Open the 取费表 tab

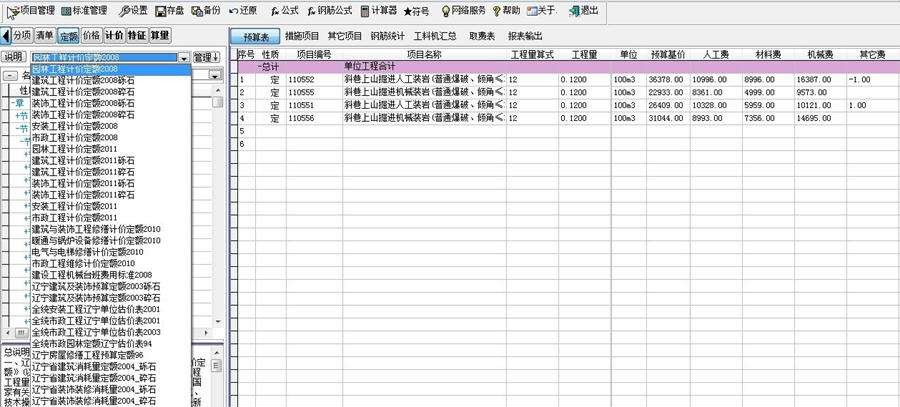point(482,36)
